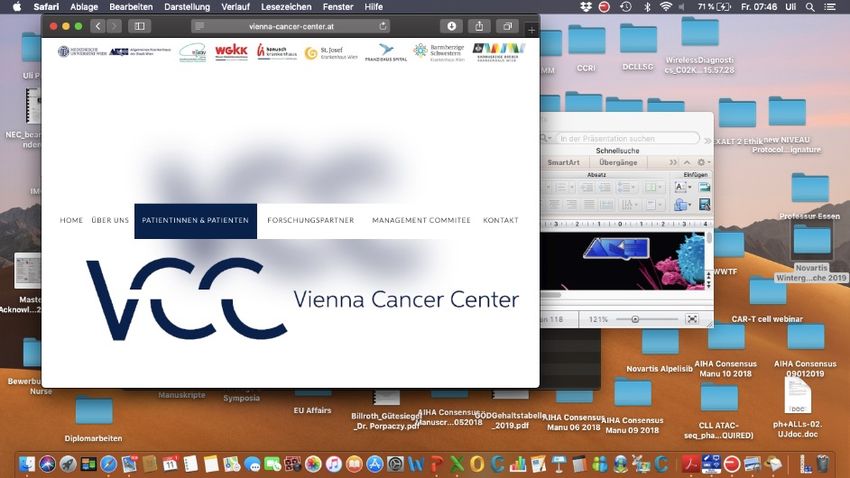
Task: Click increase indent in Absatz group
Action: pos(604,187)
